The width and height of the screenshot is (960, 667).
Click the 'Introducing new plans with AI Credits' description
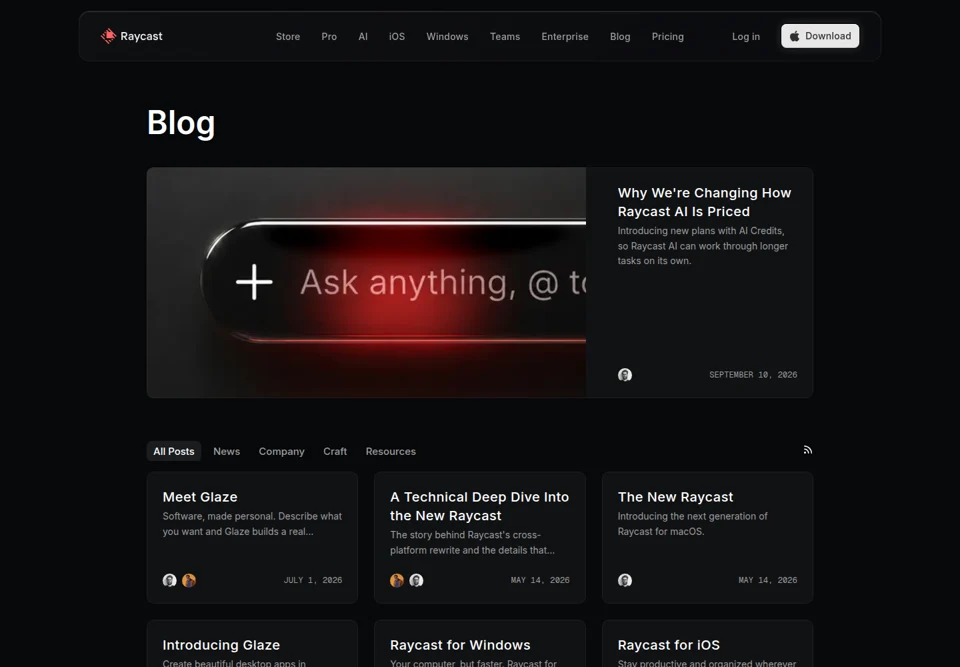point(702,246)
